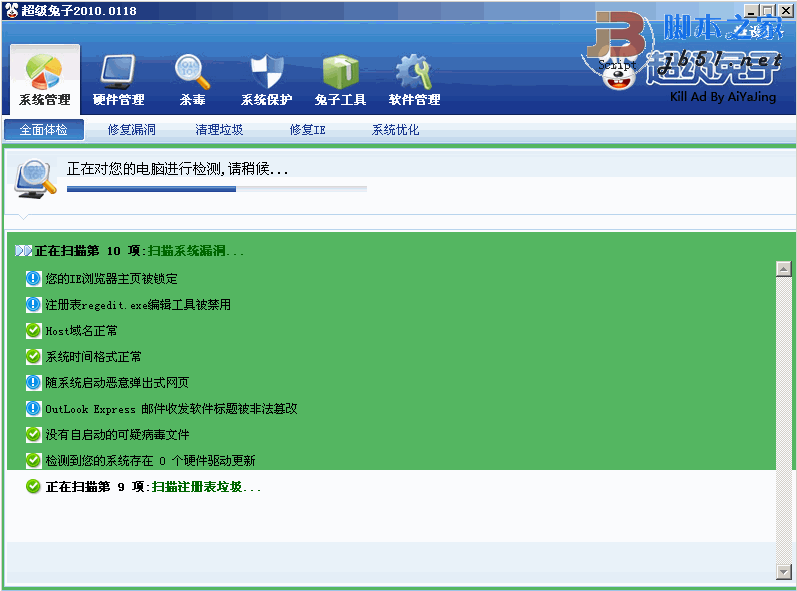The image size is (797, 591).
Task: Select text 没有自启动的可疑病毒文件
Action: [117, 434]
